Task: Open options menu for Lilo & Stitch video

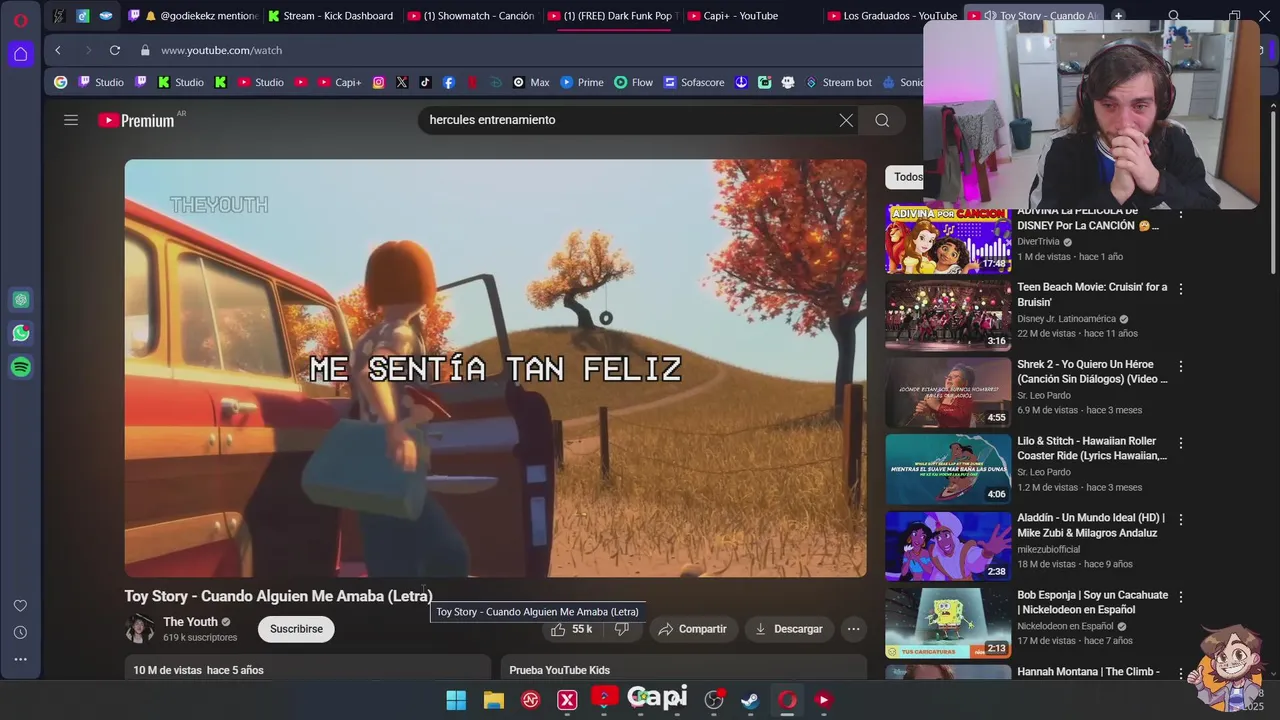Action: 1180,443
